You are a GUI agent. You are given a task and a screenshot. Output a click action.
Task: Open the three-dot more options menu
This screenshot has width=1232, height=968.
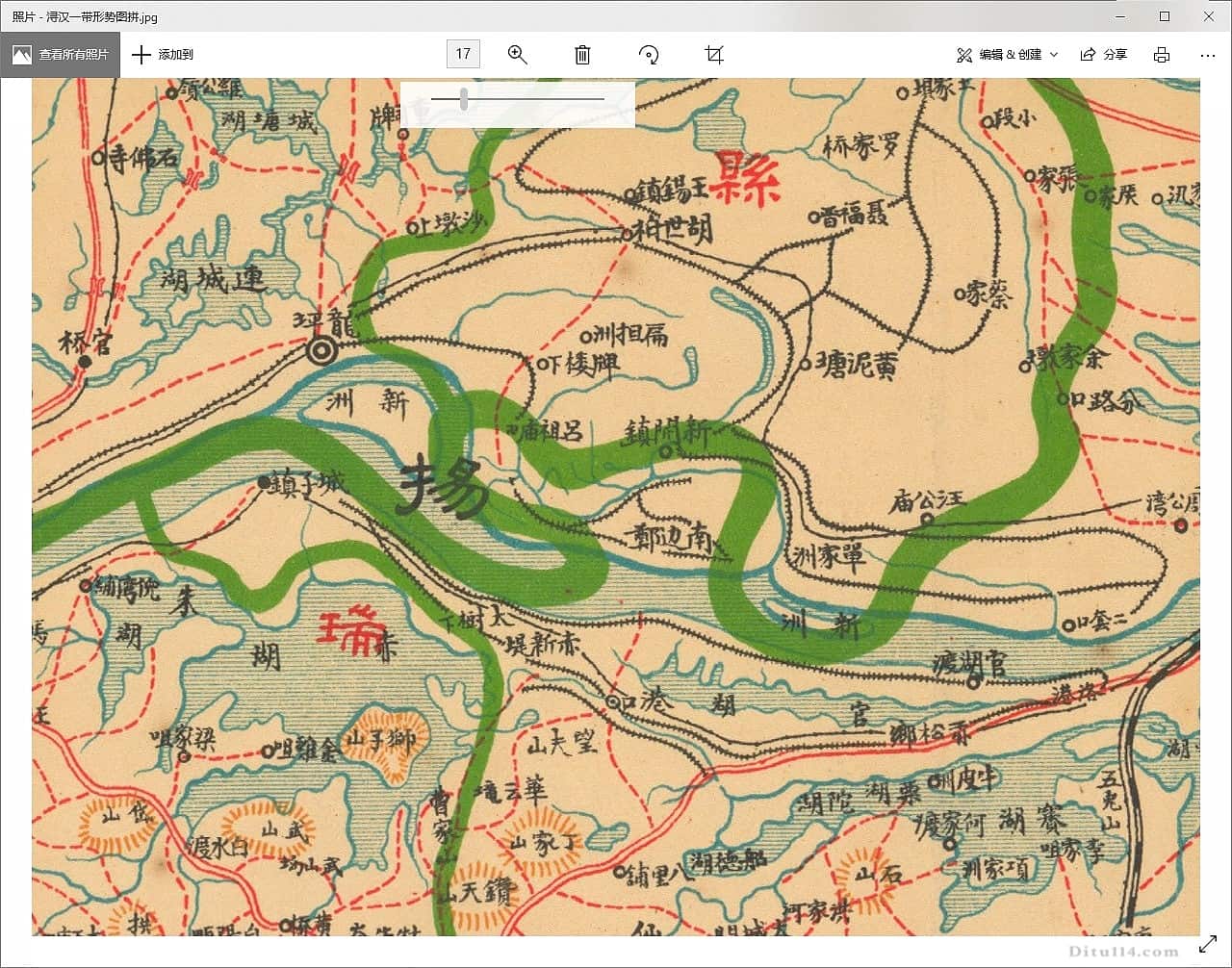1208,55
